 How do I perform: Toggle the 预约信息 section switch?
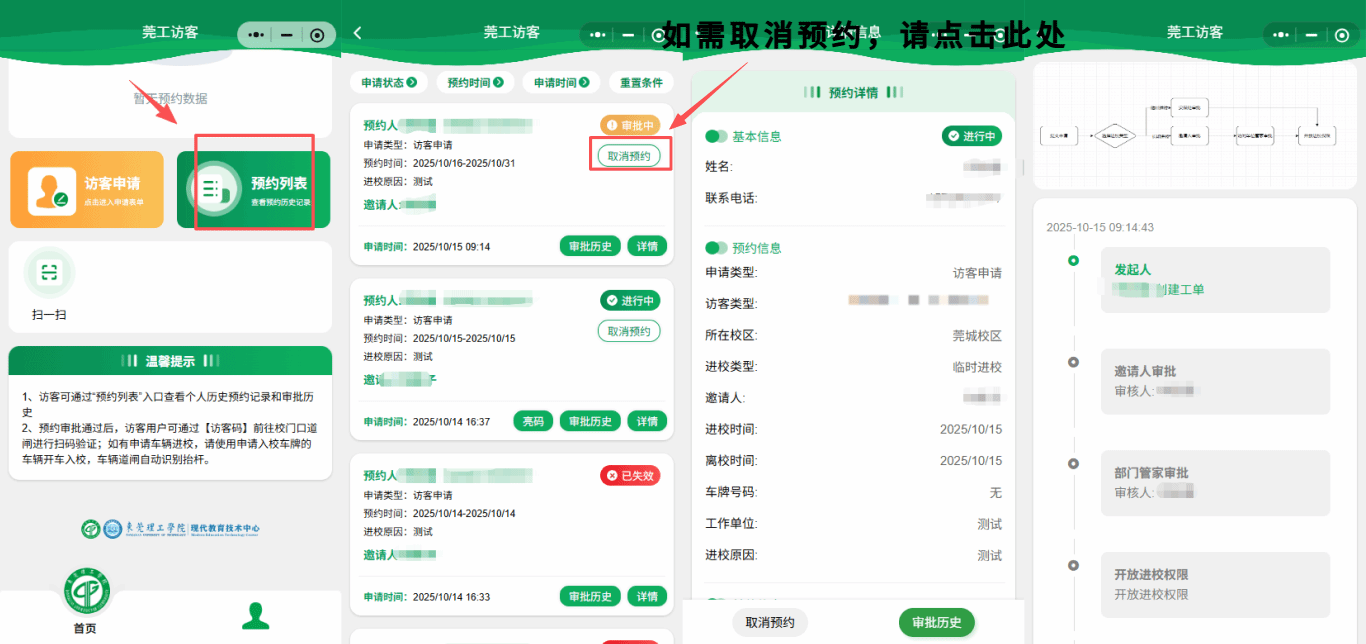click(x=716, y=248)
